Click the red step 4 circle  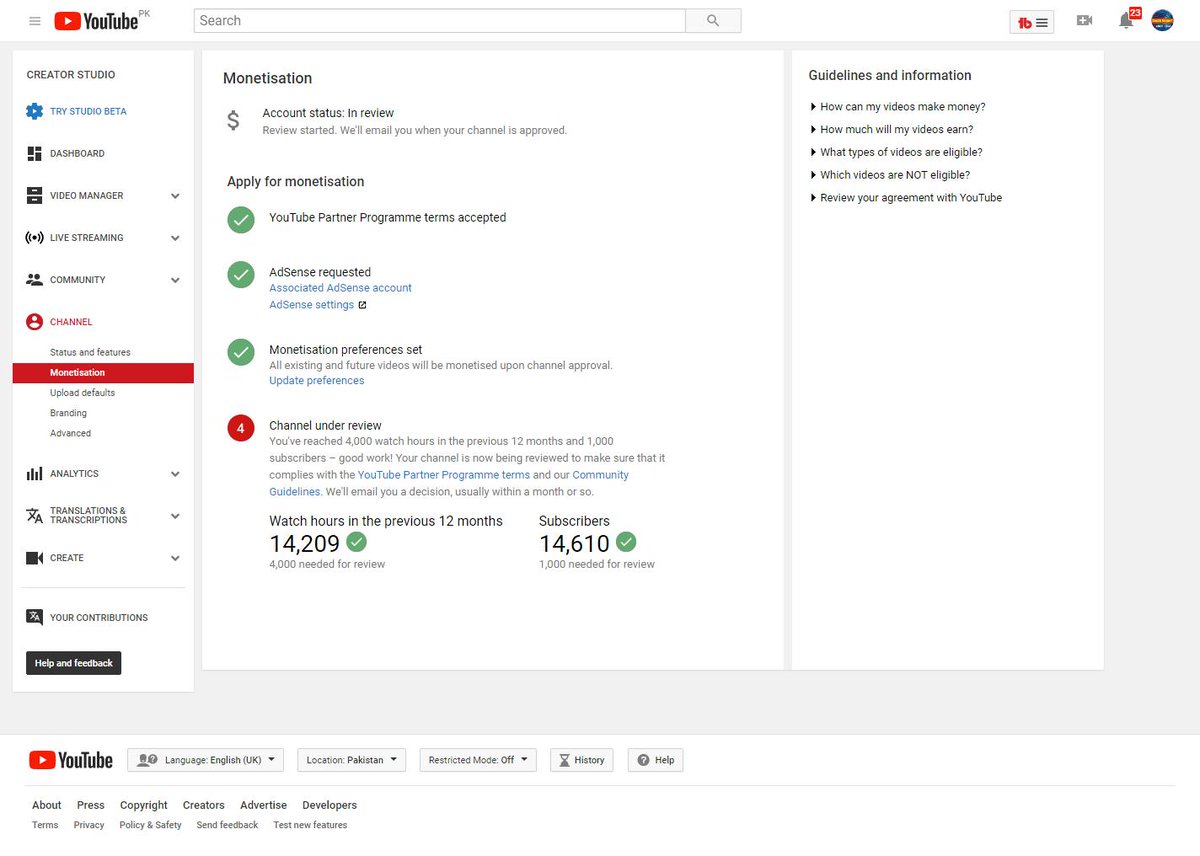point(241,428)
